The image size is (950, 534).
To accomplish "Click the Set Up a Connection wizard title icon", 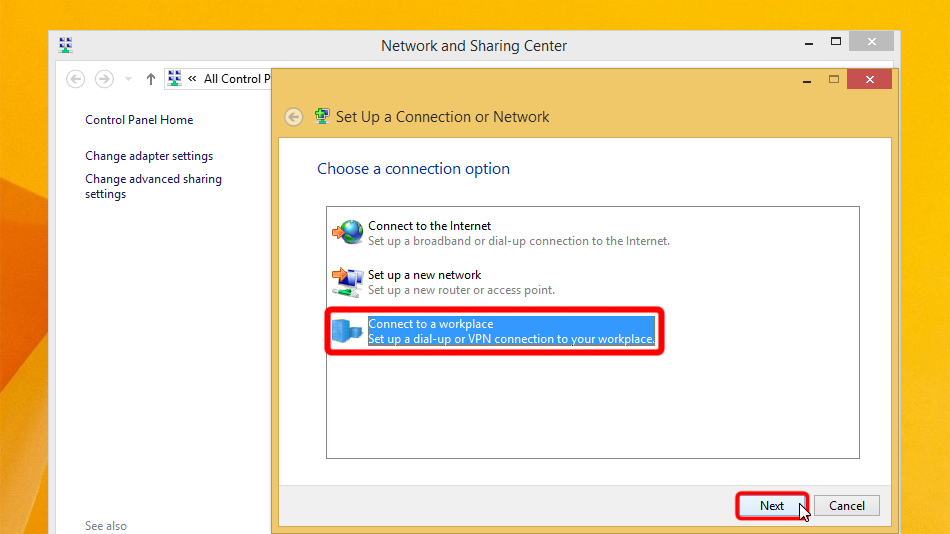I will point(322,116).
